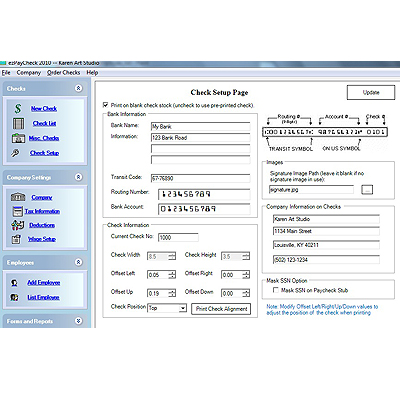
Task: Click the Karen Art Studio company field
Action: click(x=326, y=219)
